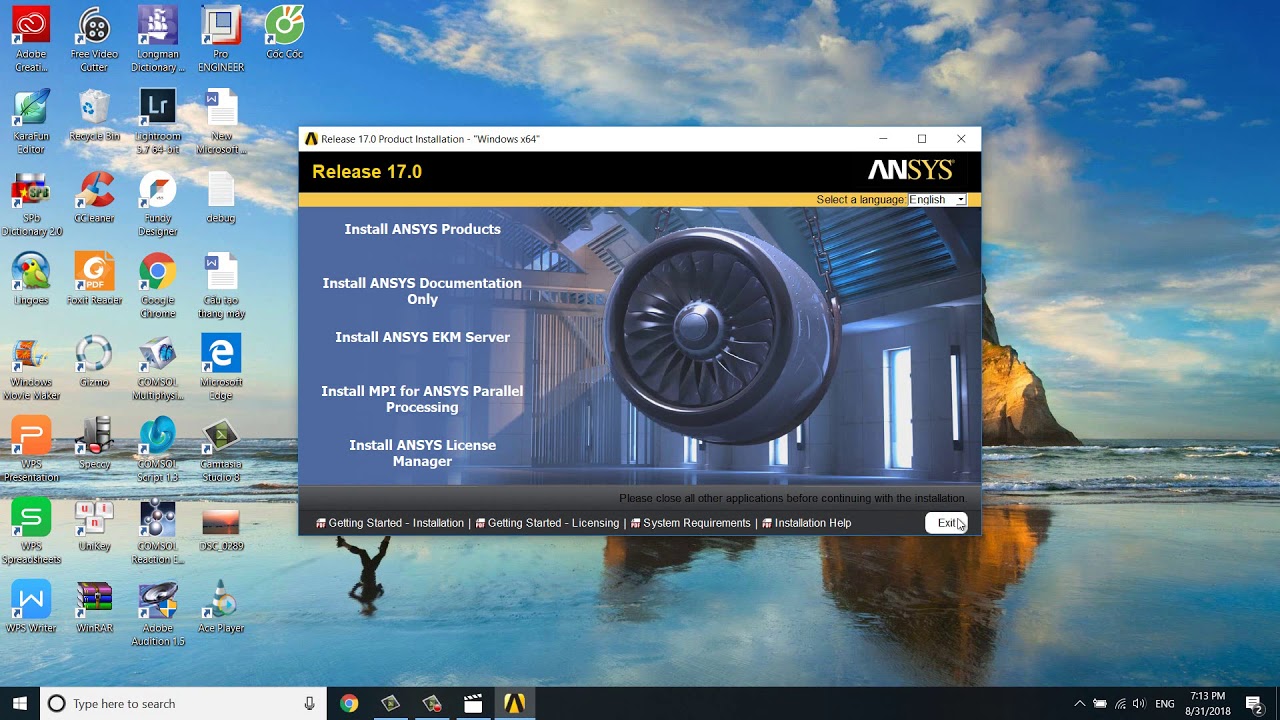Open KaraFun Editor desktop icon
The width and height of the screenshot is (1280, 720).
coord(31,121)
